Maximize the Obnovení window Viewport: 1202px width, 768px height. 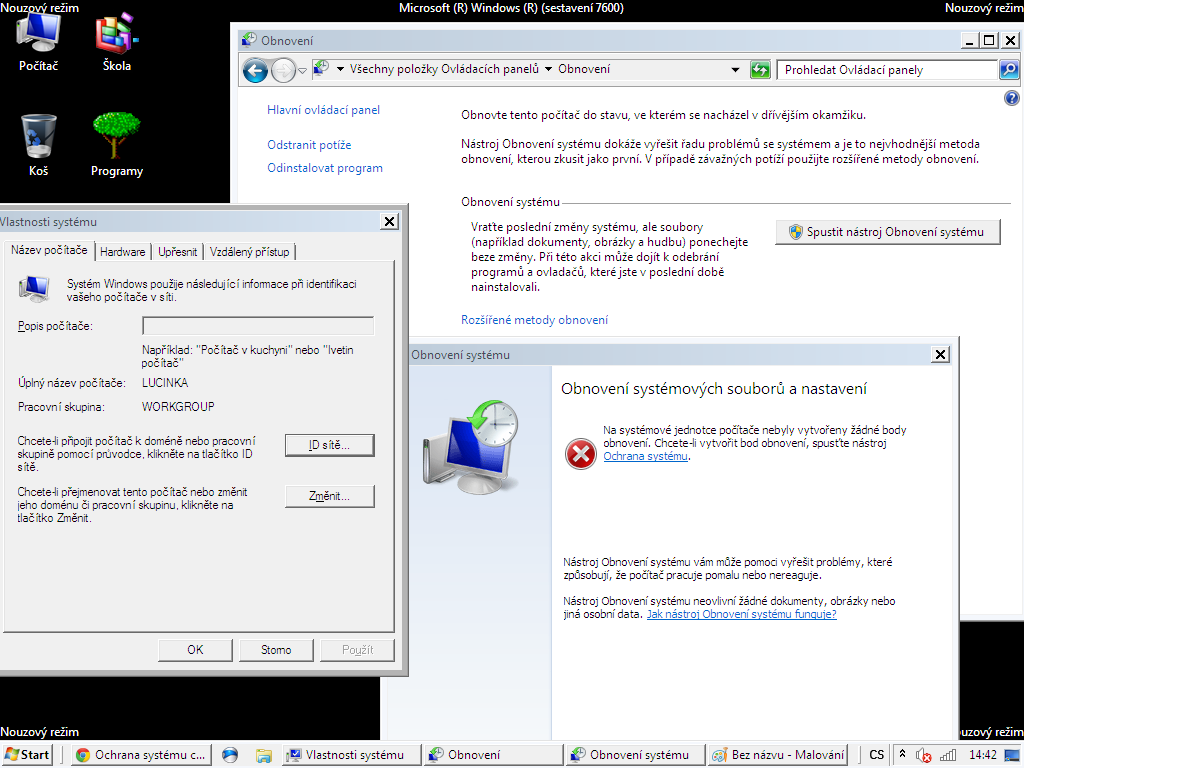click(x=989, y=40)
